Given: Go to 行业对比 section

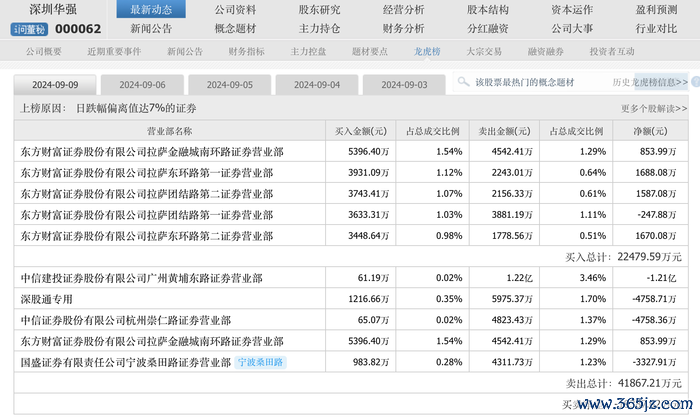Looking at the screenshot, I should coord(656,29).
